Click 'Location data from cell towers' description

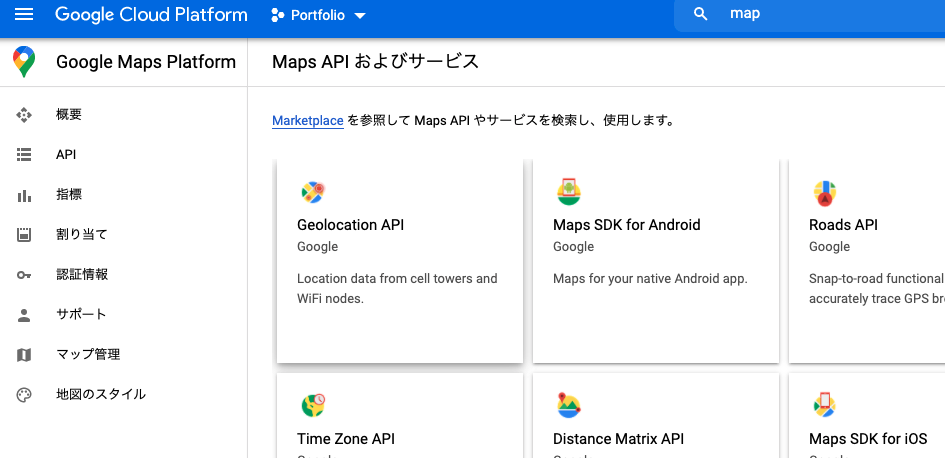coord(397,288)
